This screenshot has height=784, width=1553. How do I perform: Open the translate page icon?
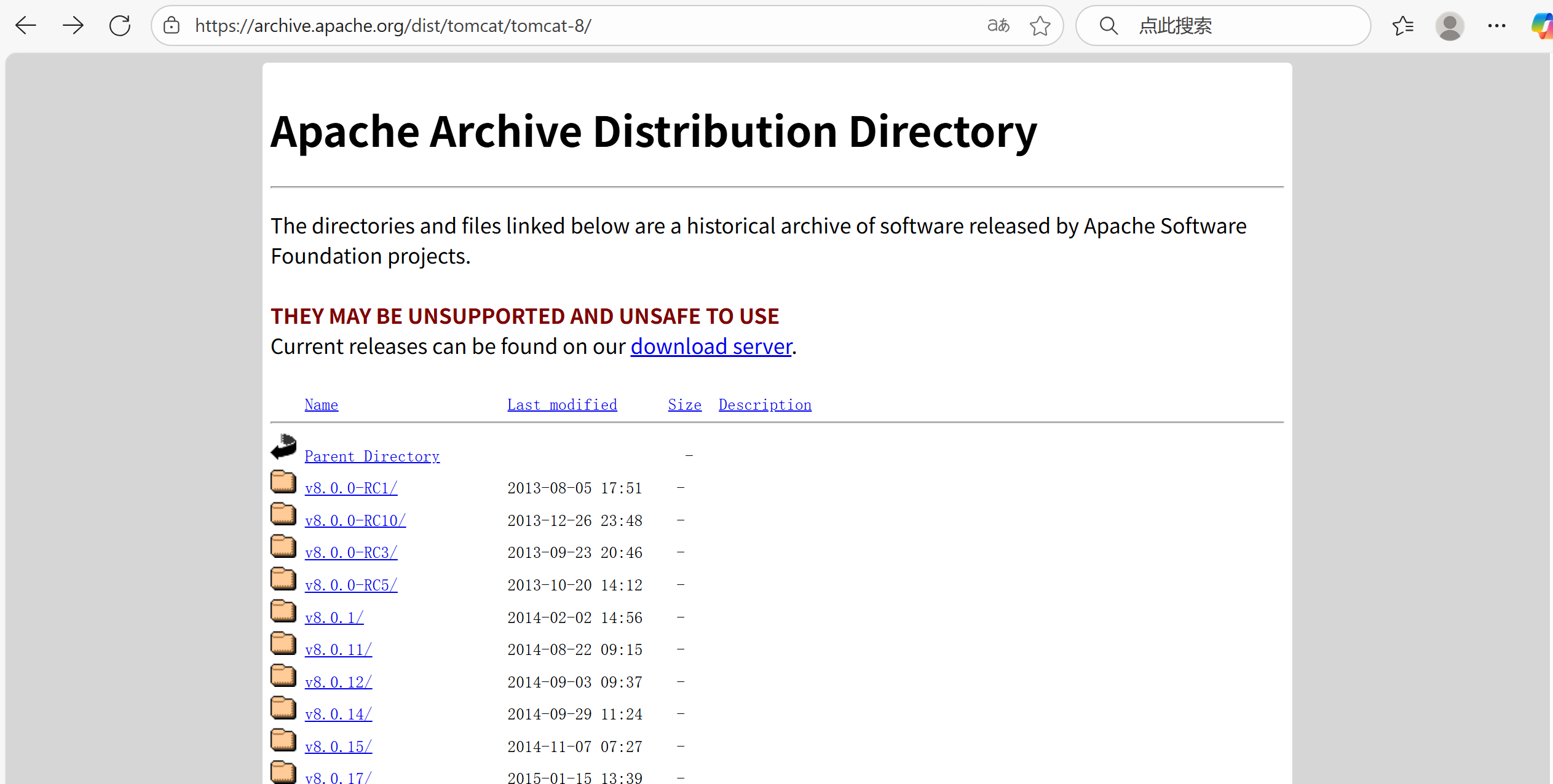pyautogui.click(x=998, y=26)
